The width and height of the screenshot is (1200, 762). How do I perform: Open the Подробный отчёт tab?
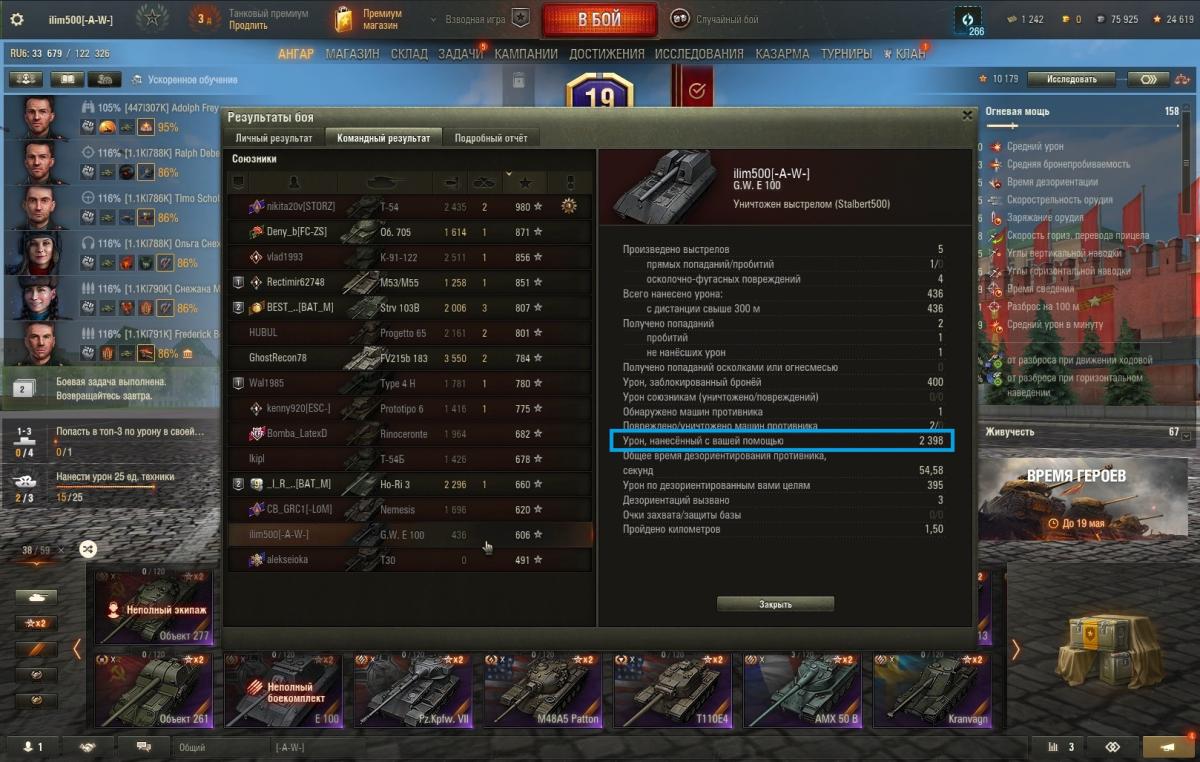tap(491, 138)
